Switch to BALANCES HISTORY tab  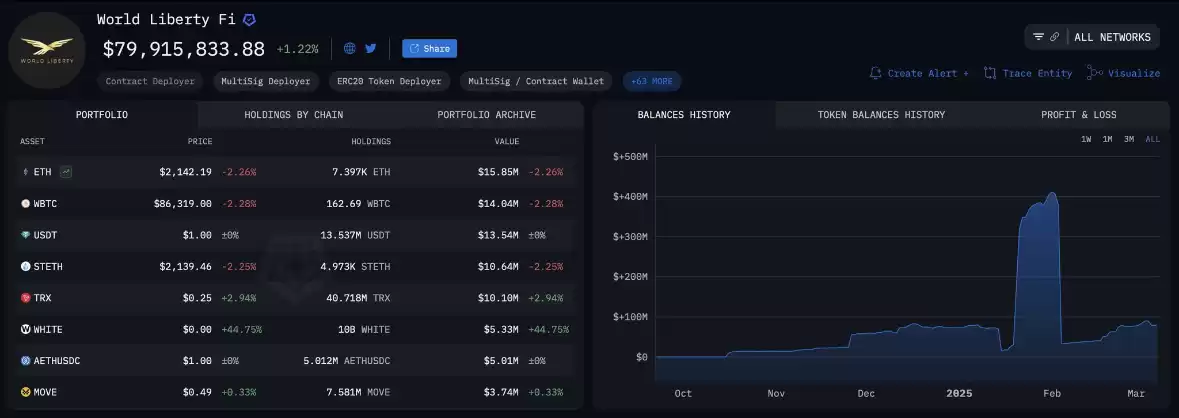(x=683, y=115)
